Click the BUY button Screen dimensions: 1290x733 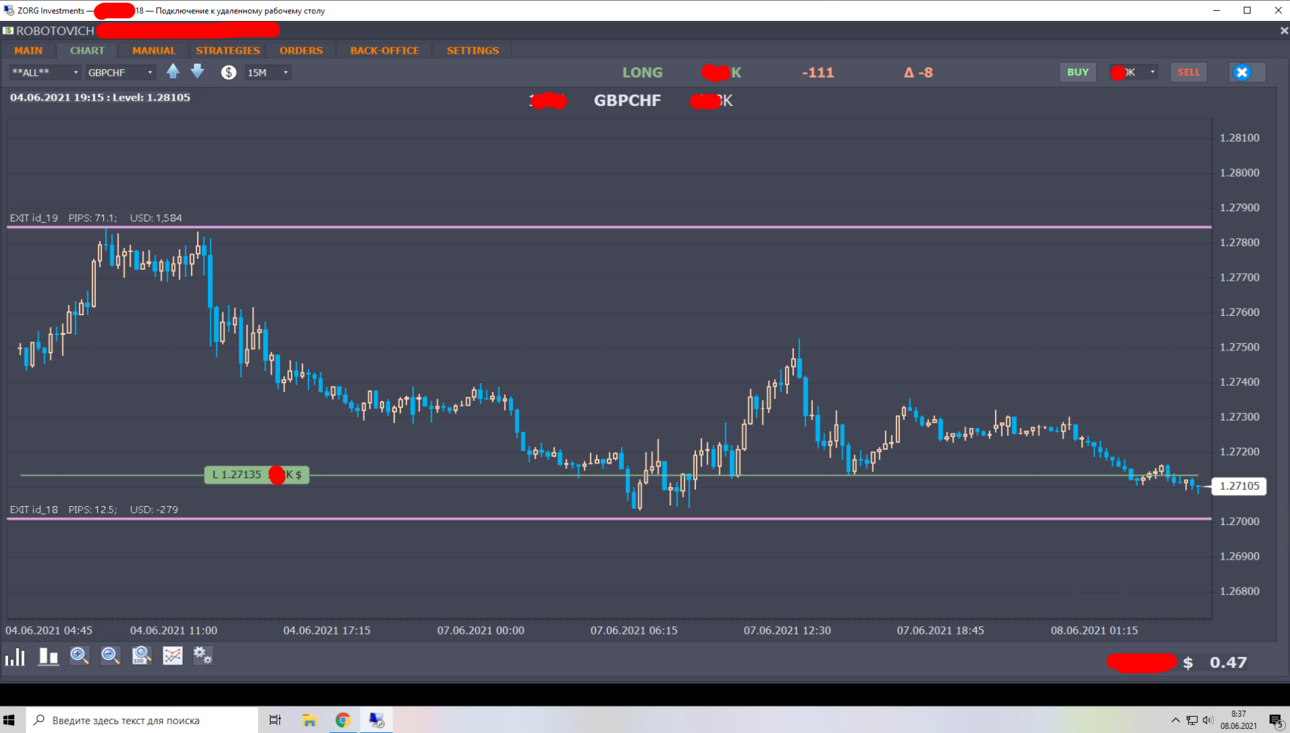coord(1077,72)
